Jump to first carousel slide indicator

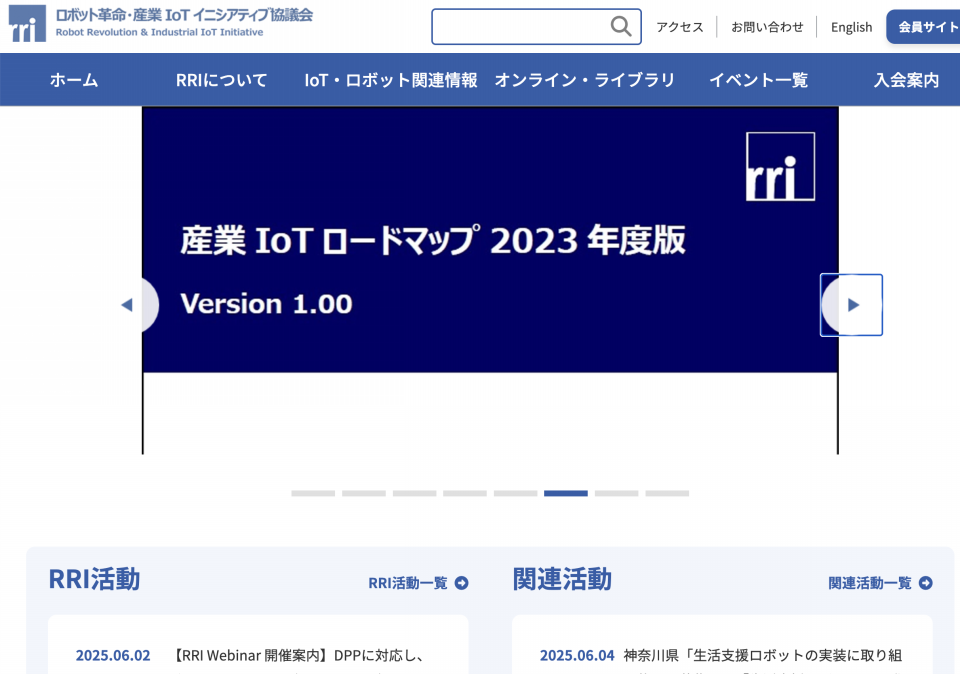313,493
